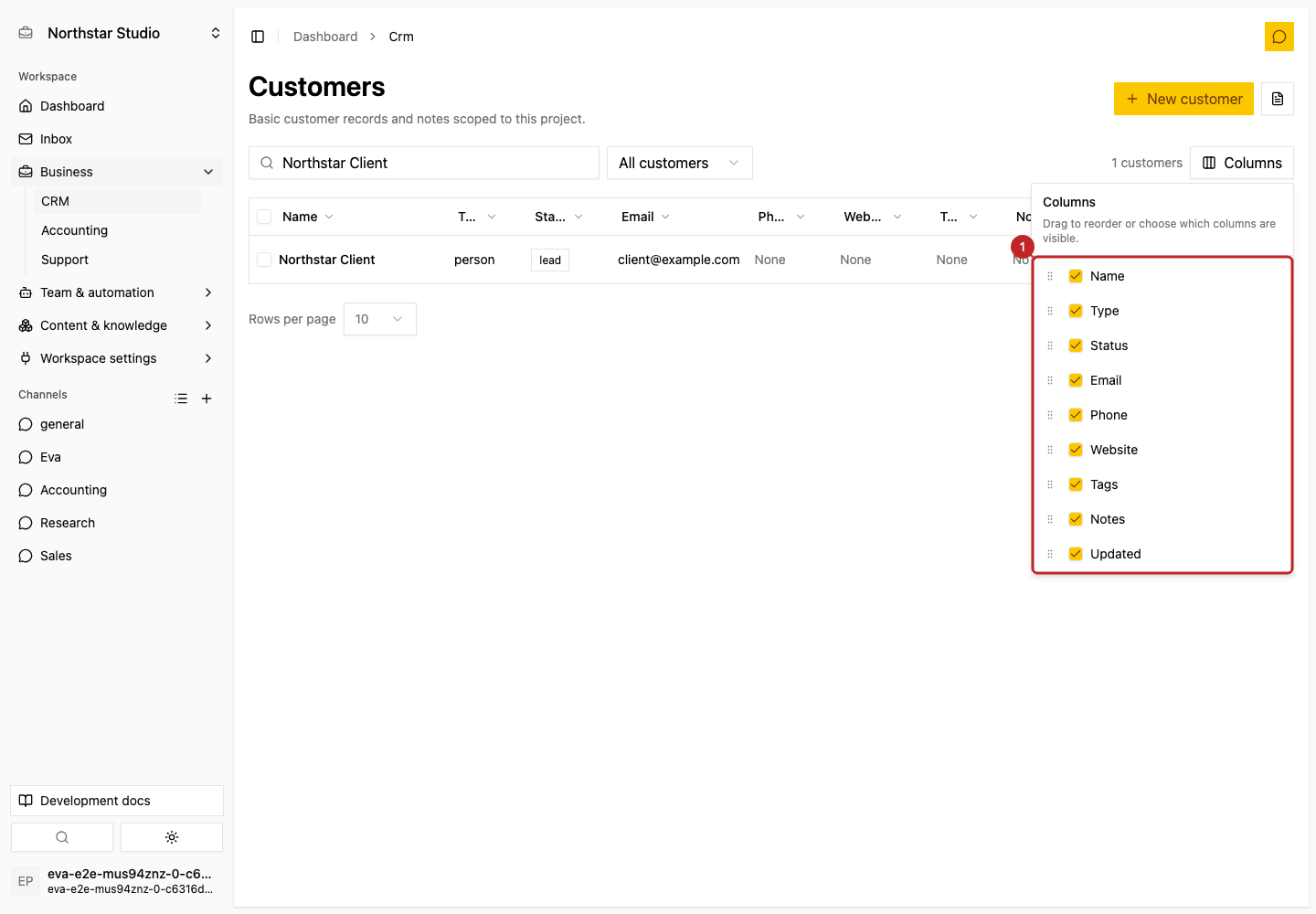Open Support under Business
Image resolution: width=1316 pixels, height=914 pixels.
click(117, 260)
